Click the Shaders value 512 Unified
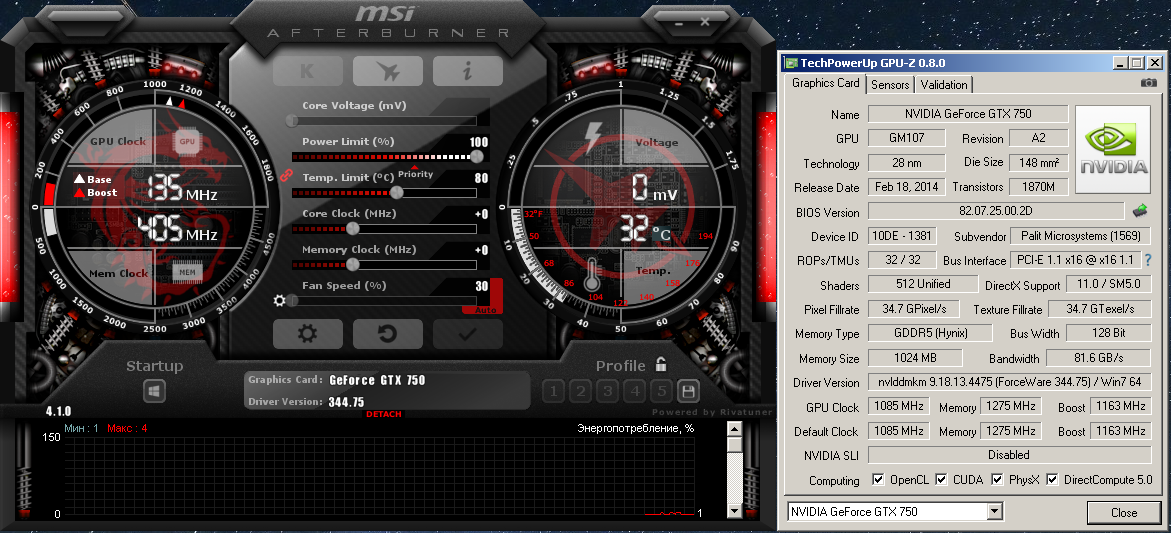 point(923,284)
